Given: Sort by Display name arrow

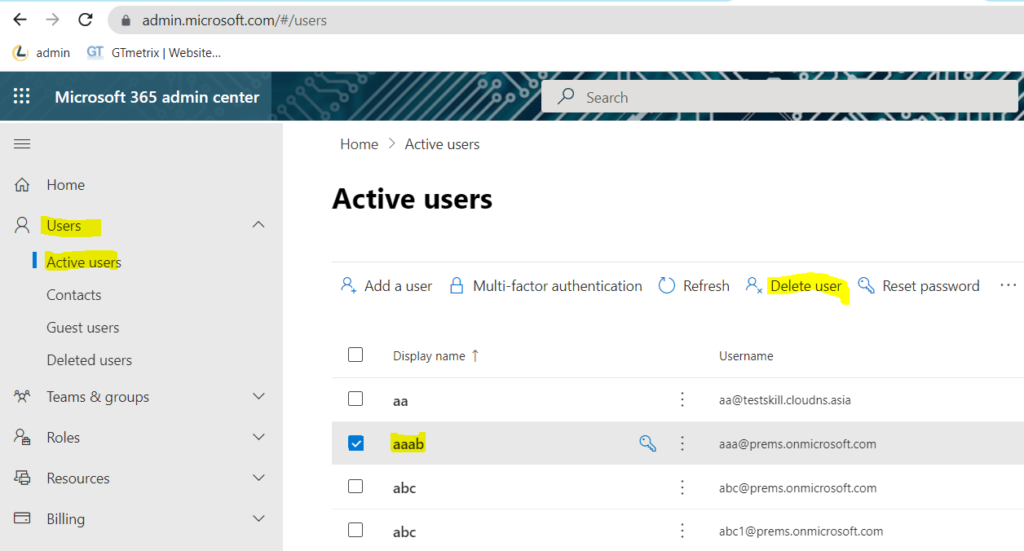Looking at the screenshot, I should [x=475, y=356].
